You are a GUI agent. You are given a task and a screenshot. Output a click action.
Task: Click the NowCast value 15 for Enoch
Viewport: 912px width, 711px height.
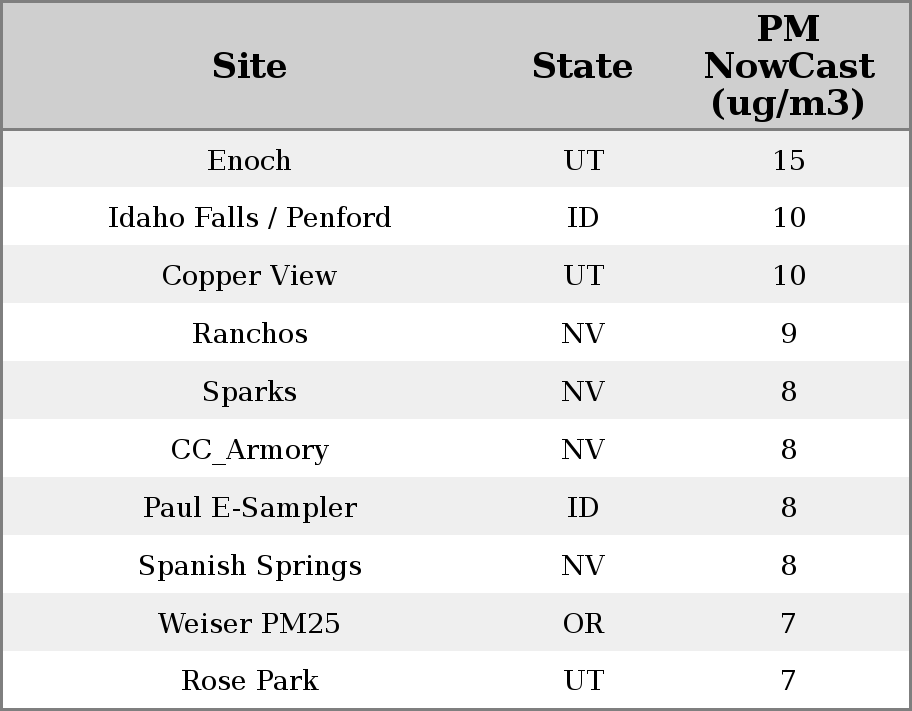[x=788, y=161]
